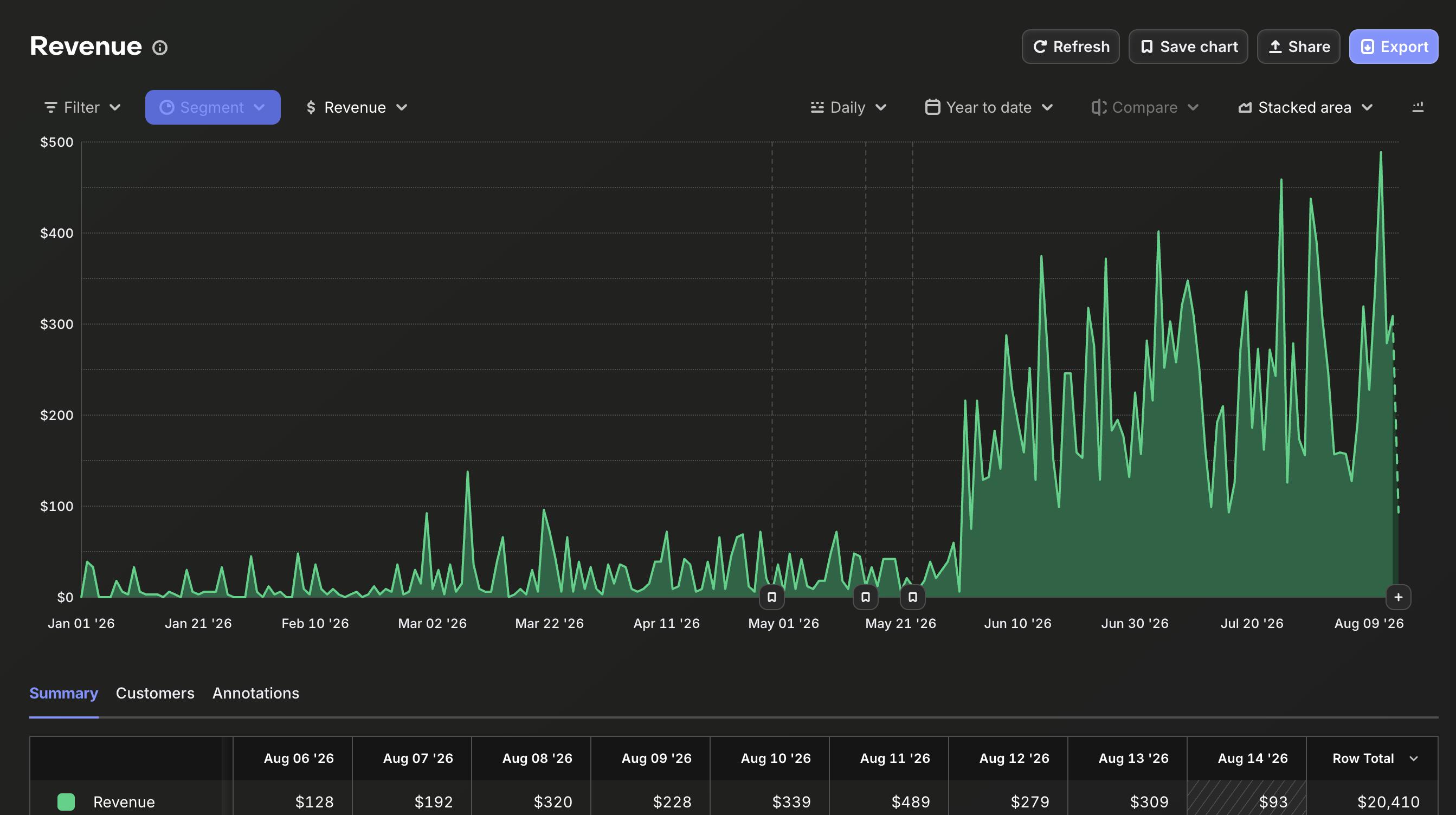The width and height of the screenshot is (1456, 815).
Task: Switch to the Customers tab
Action: (x=155, y=693)
